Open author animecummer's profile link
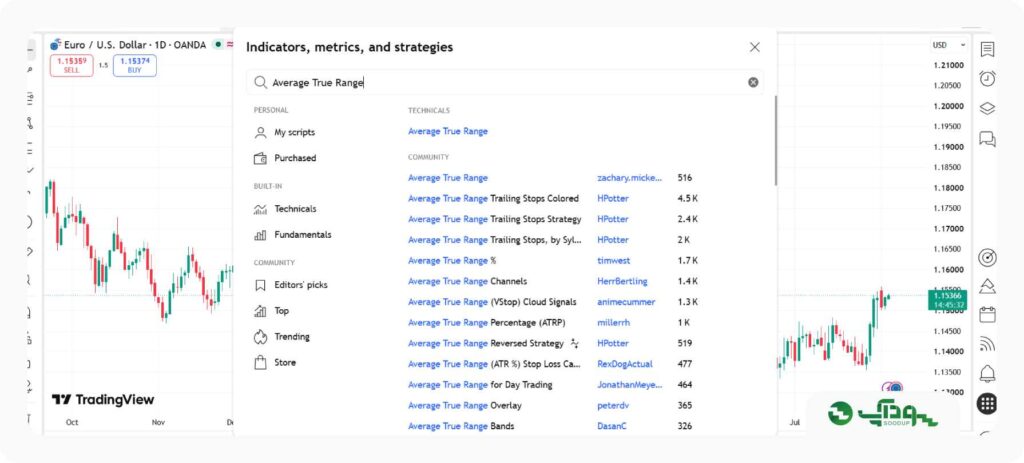The image size is (1024, 463). [x=626, y=302]
